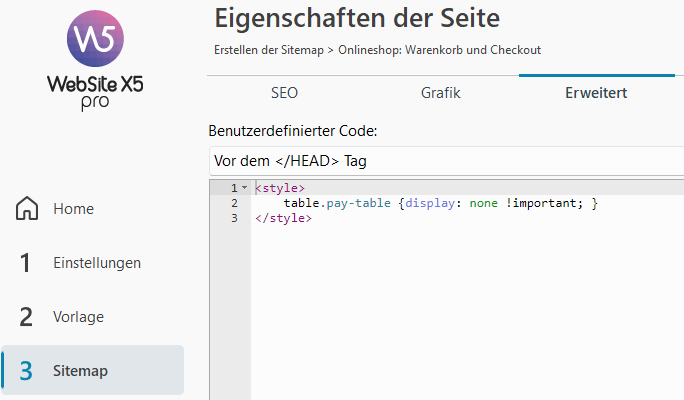This screenshot has width=684, height=400.
Task: Click the step number 3 icon beside Sitemap
Action: point(26,371)
